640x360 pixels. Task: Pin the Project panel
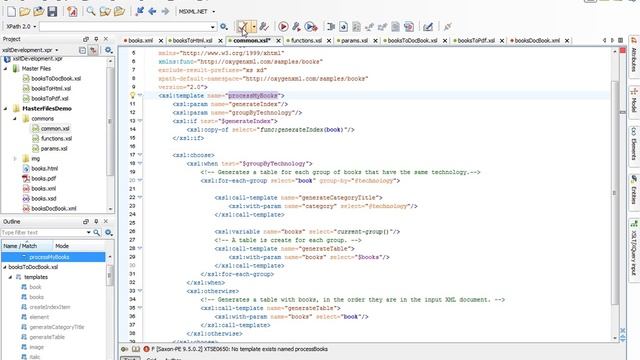point(96,39)
